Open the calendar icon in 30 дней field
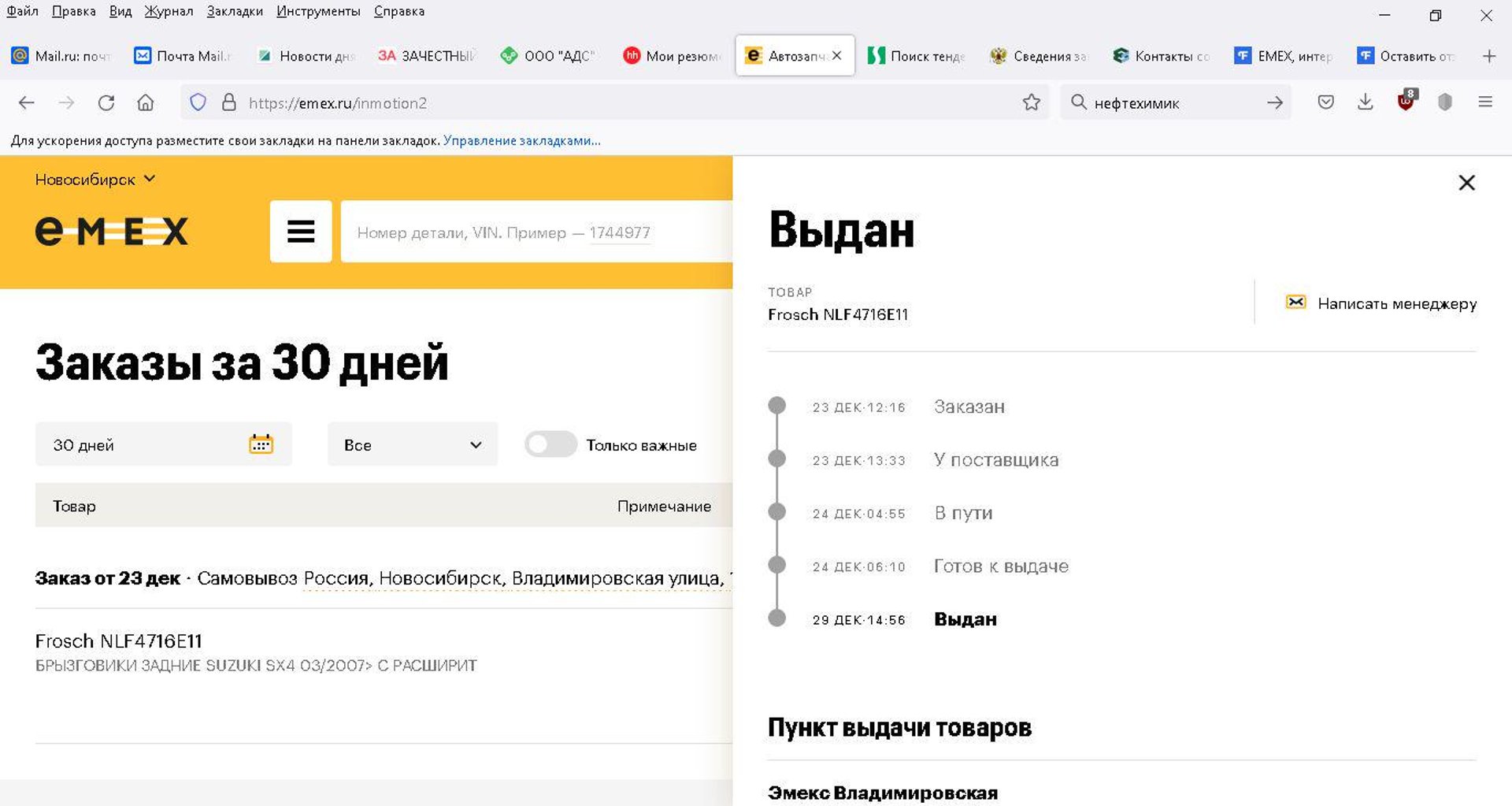This screenshot has height=806, width=1512. pyautogui.click(x=261, y=444)
